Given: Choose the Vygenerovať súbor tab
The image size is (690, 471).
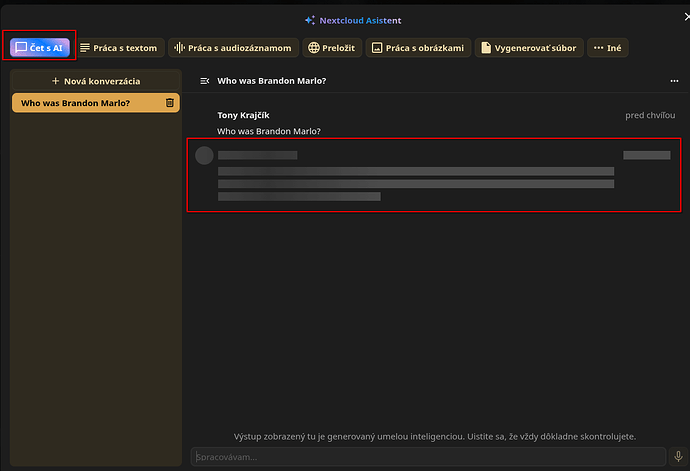Looking at the screenshot, I should (x=528, y=48).
